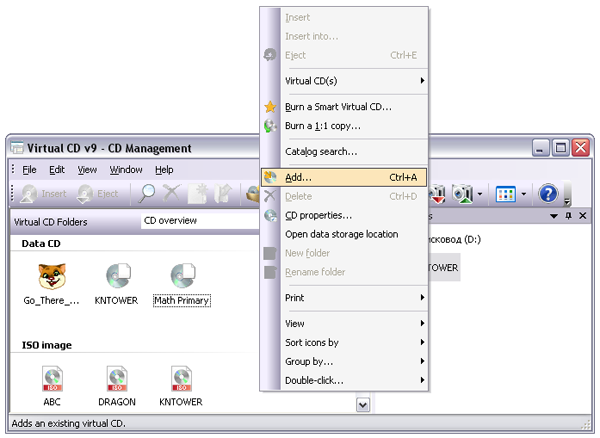Select the Math Primary CD icon
Screen dimensions: 600x438
(182, 284)
